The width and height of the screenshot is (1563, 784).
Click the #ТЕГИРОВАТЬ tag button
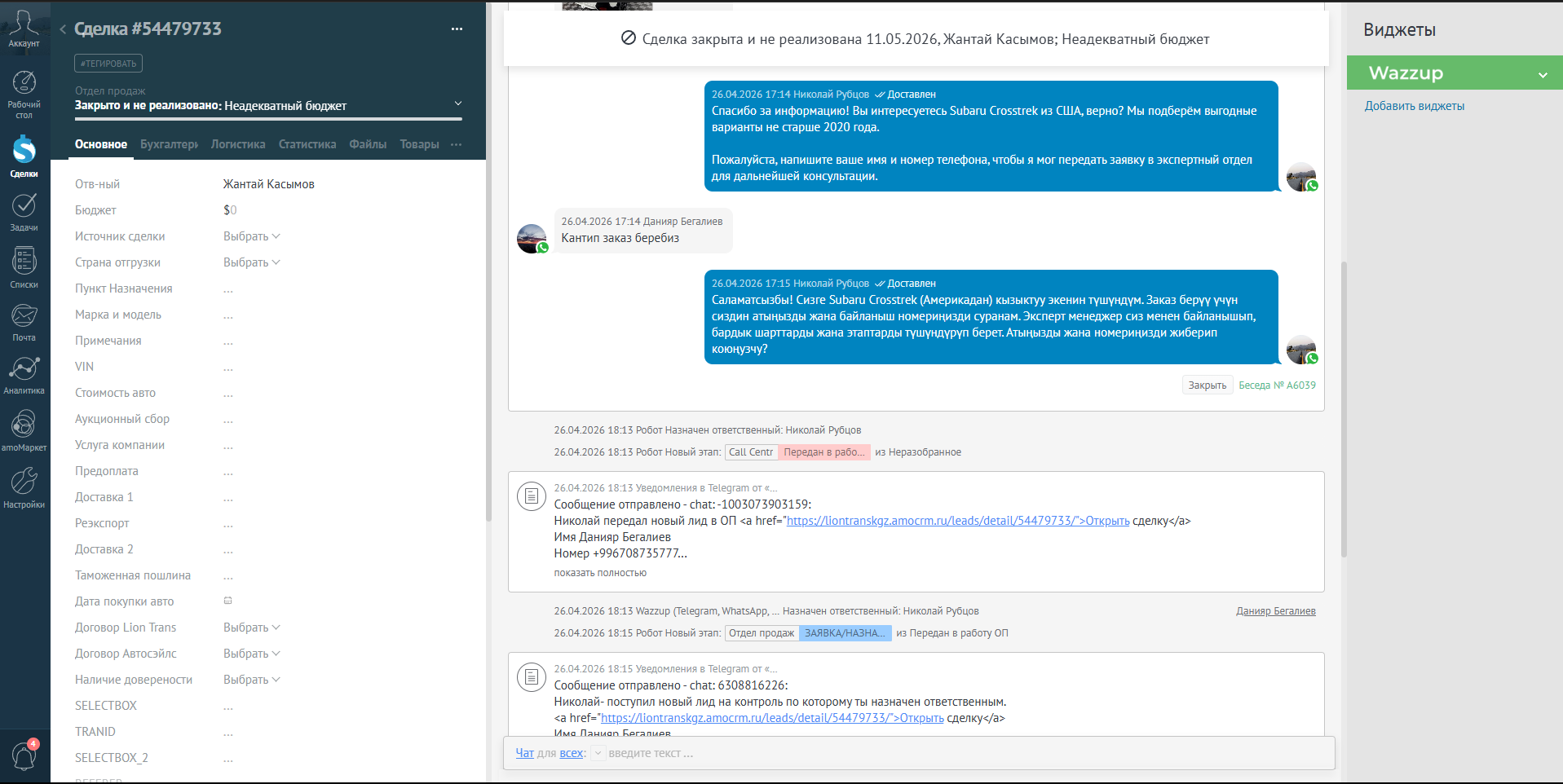click(108, 64)
